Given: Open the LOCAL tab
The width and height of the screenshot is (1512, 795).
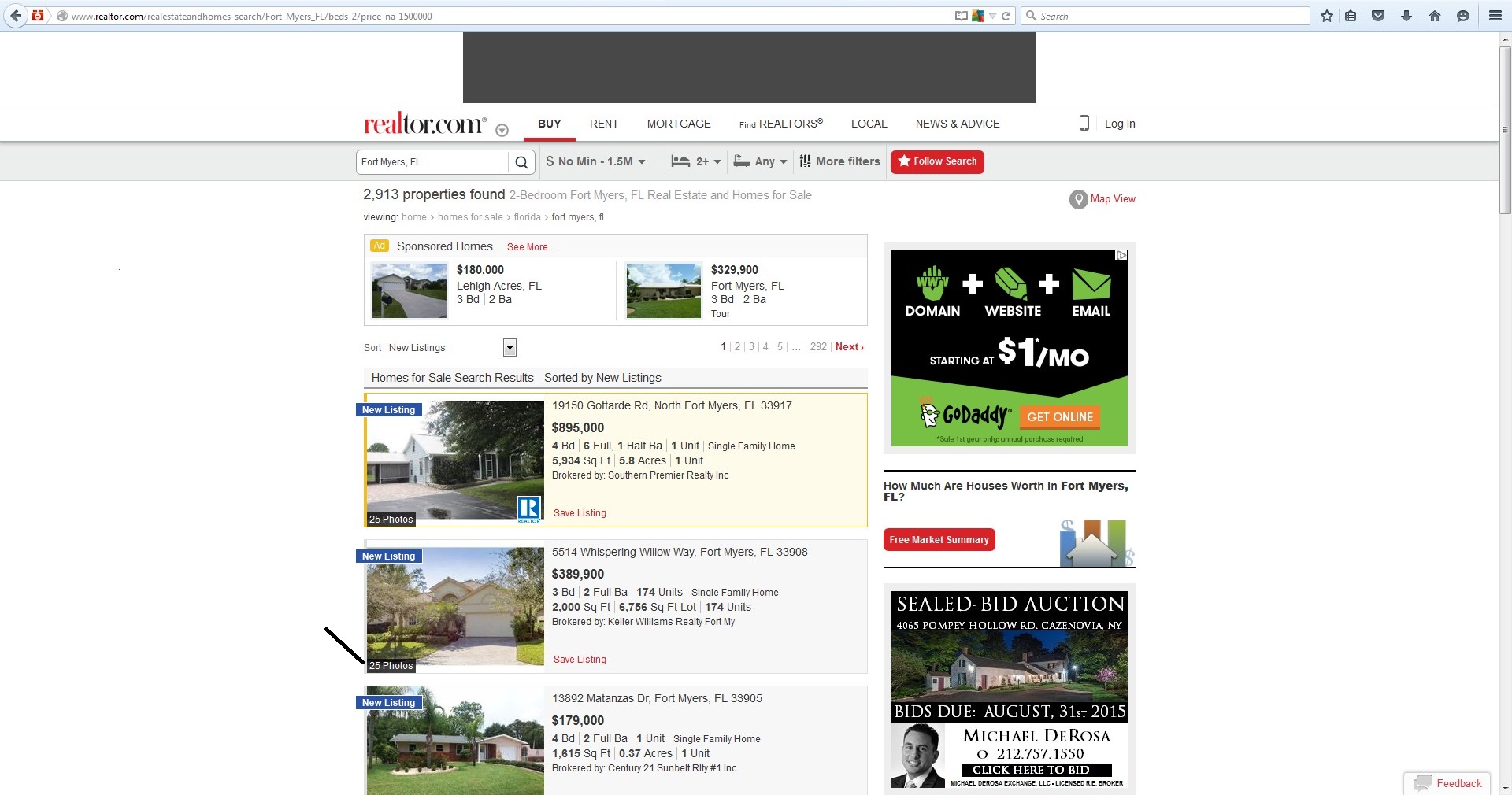Looking at the screenshot, I should point(869,124).
